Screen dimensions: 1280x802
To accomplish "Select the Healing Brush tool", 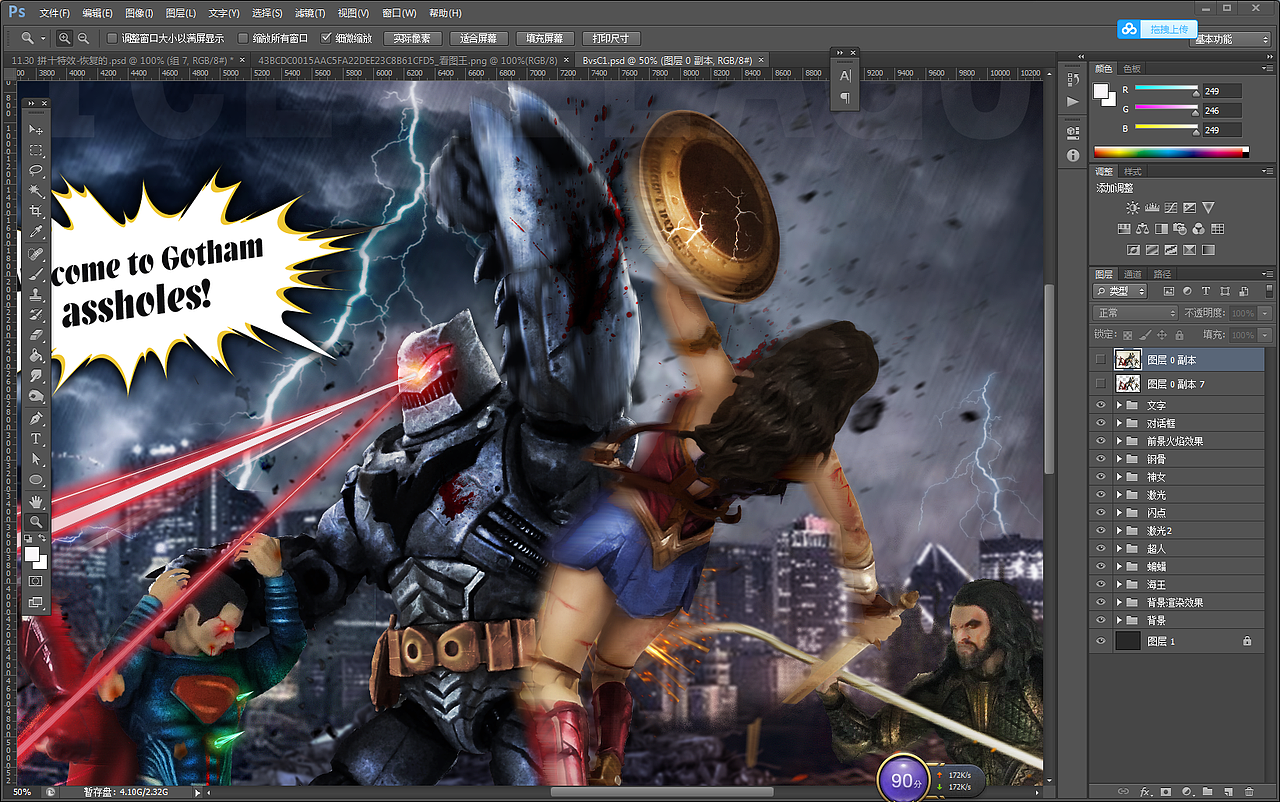I will [x=36, y=254].
